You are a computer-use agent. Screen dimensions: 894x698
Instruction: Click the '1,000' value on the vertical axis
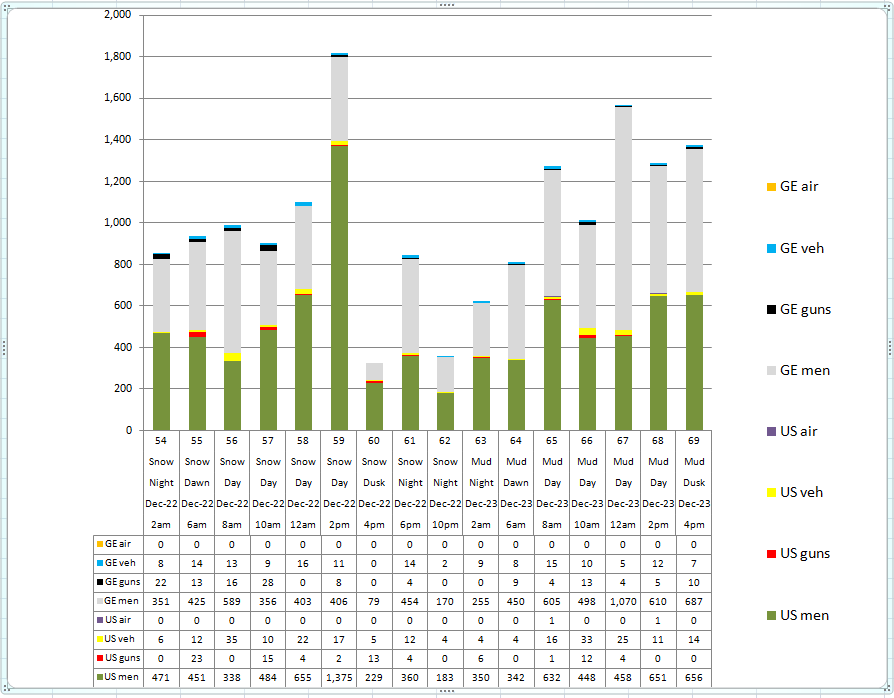117,222
